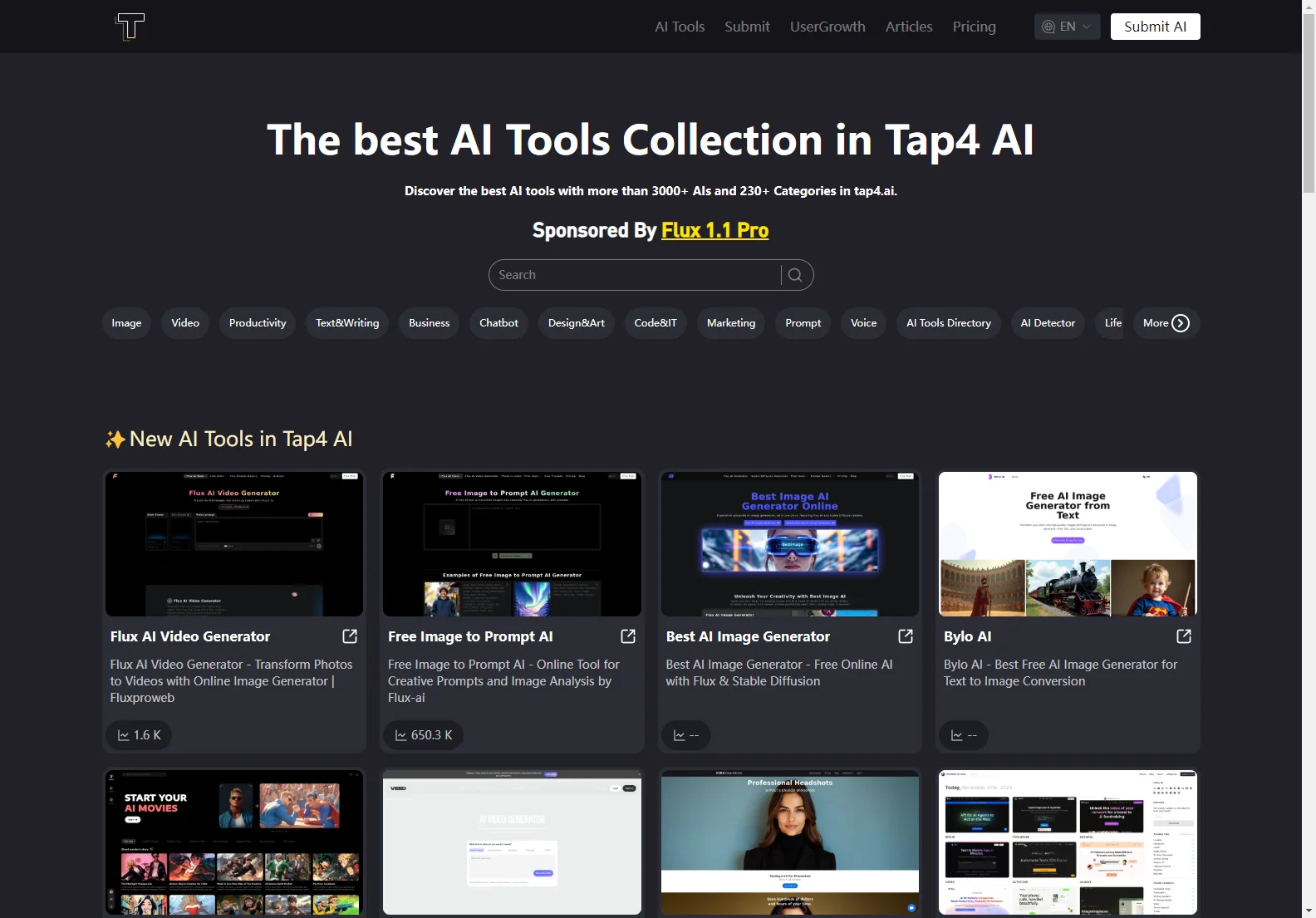Select the Design&Art category

click(577, 323)
